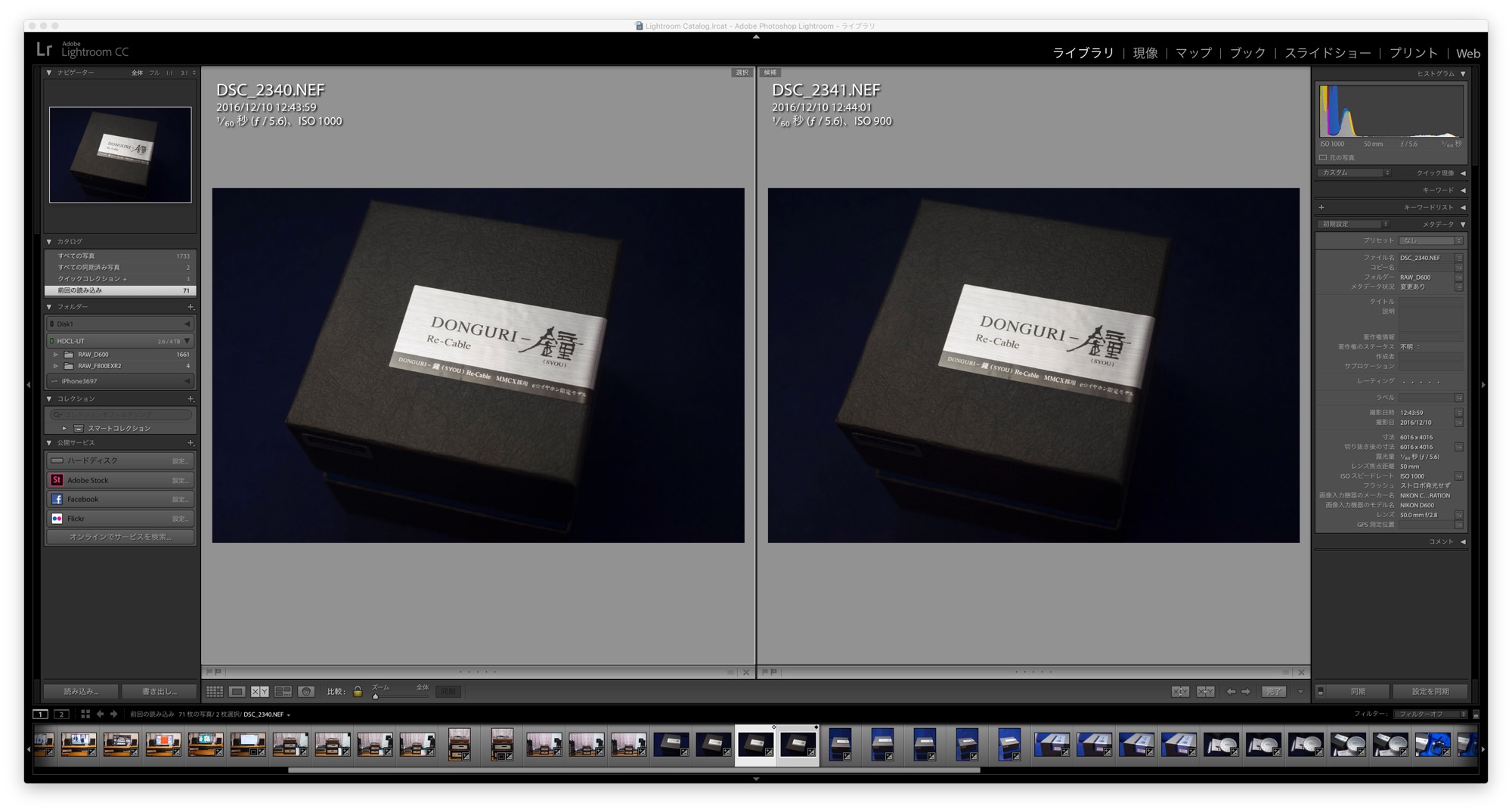Viewport: 1512px width, 812px height.
Task: Switch to the スライドショー module
Action: click(x=1328, y=53)
